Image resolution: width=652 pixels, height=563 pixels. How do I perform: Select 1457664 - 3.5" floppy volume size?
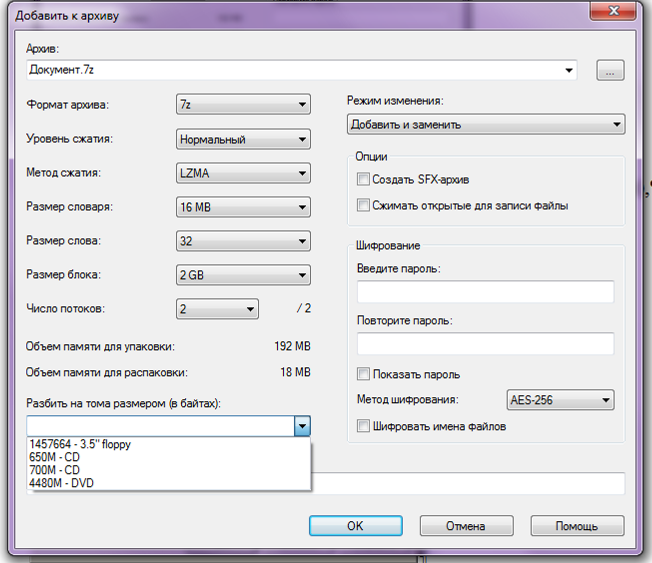(168, 444)
